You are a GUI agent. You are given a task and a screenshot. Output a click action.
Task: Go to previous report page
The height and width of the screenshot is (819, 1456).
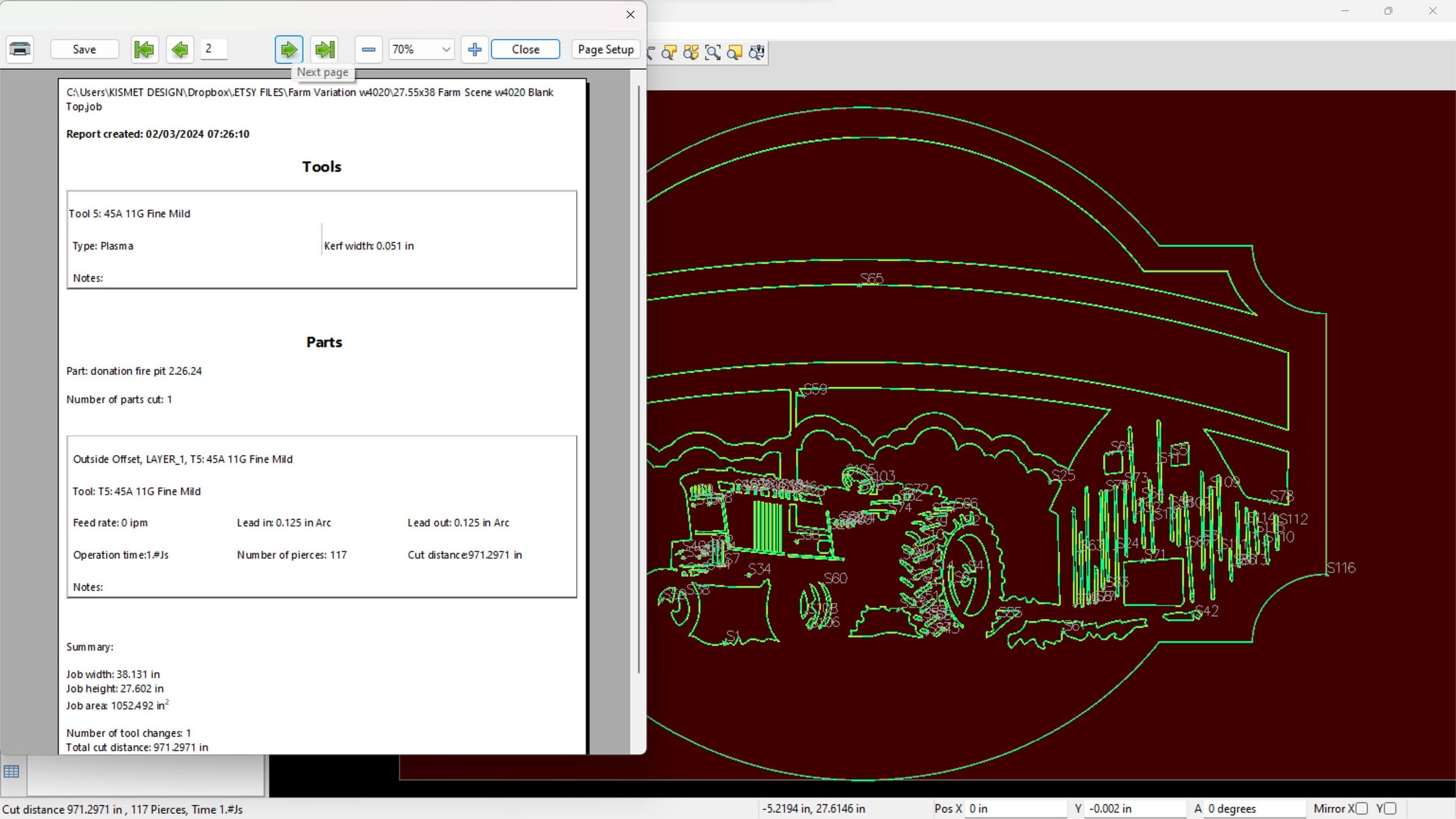coord(180,49)
